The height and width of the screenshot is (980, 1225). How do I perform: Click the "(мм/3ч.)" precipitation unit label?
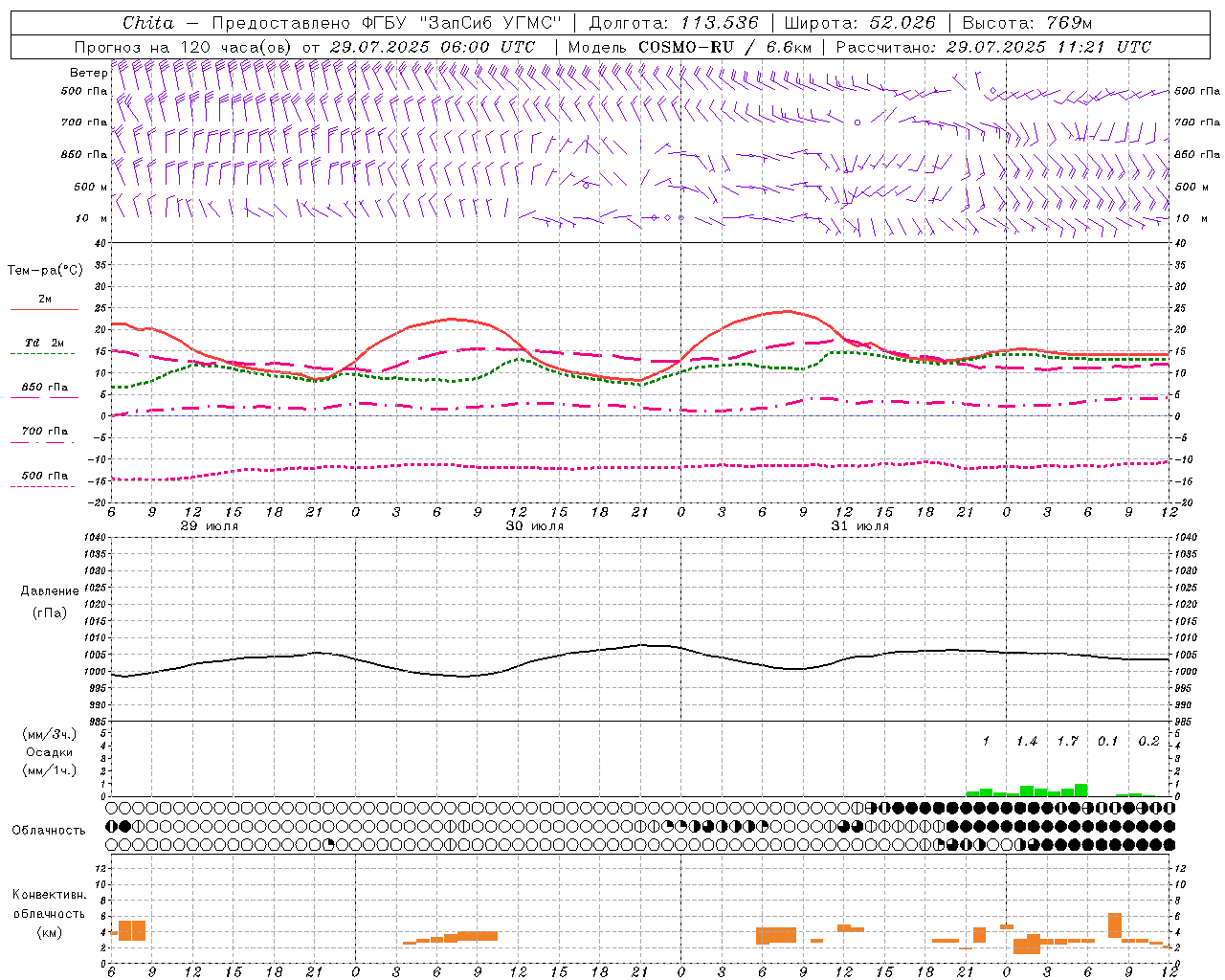coord(50,734)
